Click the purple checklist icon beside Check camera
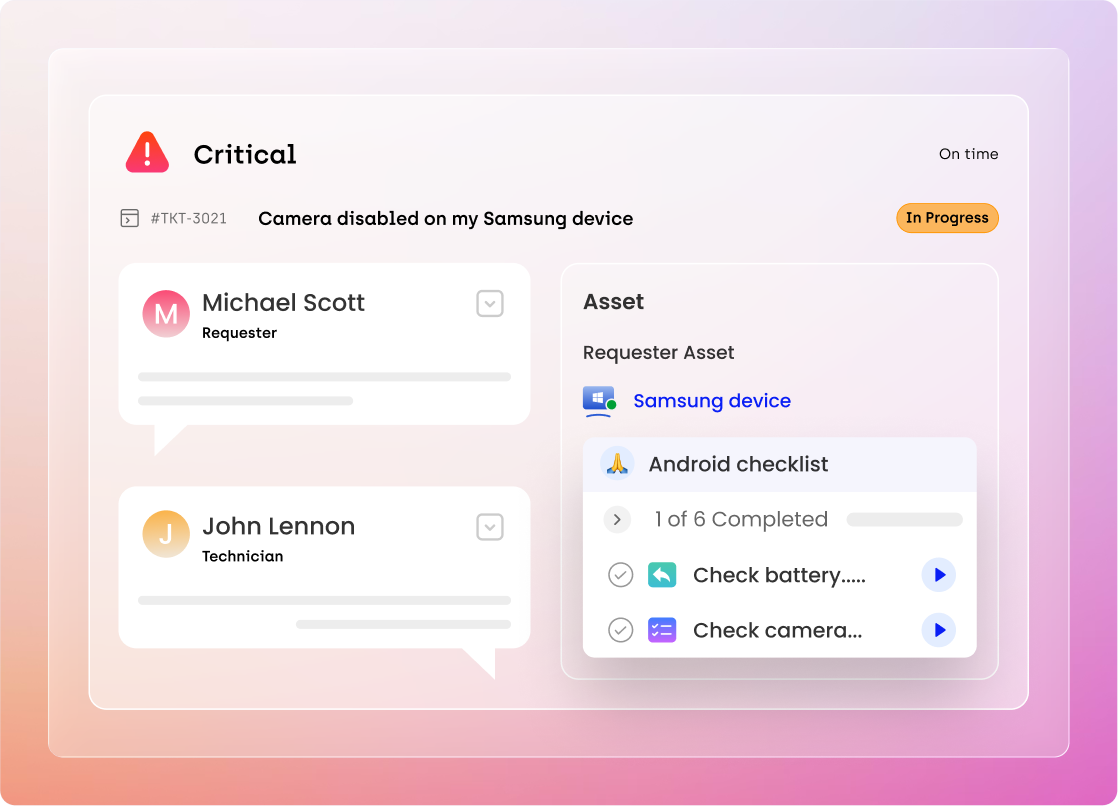Screen dimensions: 1118x806 [x=662, y=630]
